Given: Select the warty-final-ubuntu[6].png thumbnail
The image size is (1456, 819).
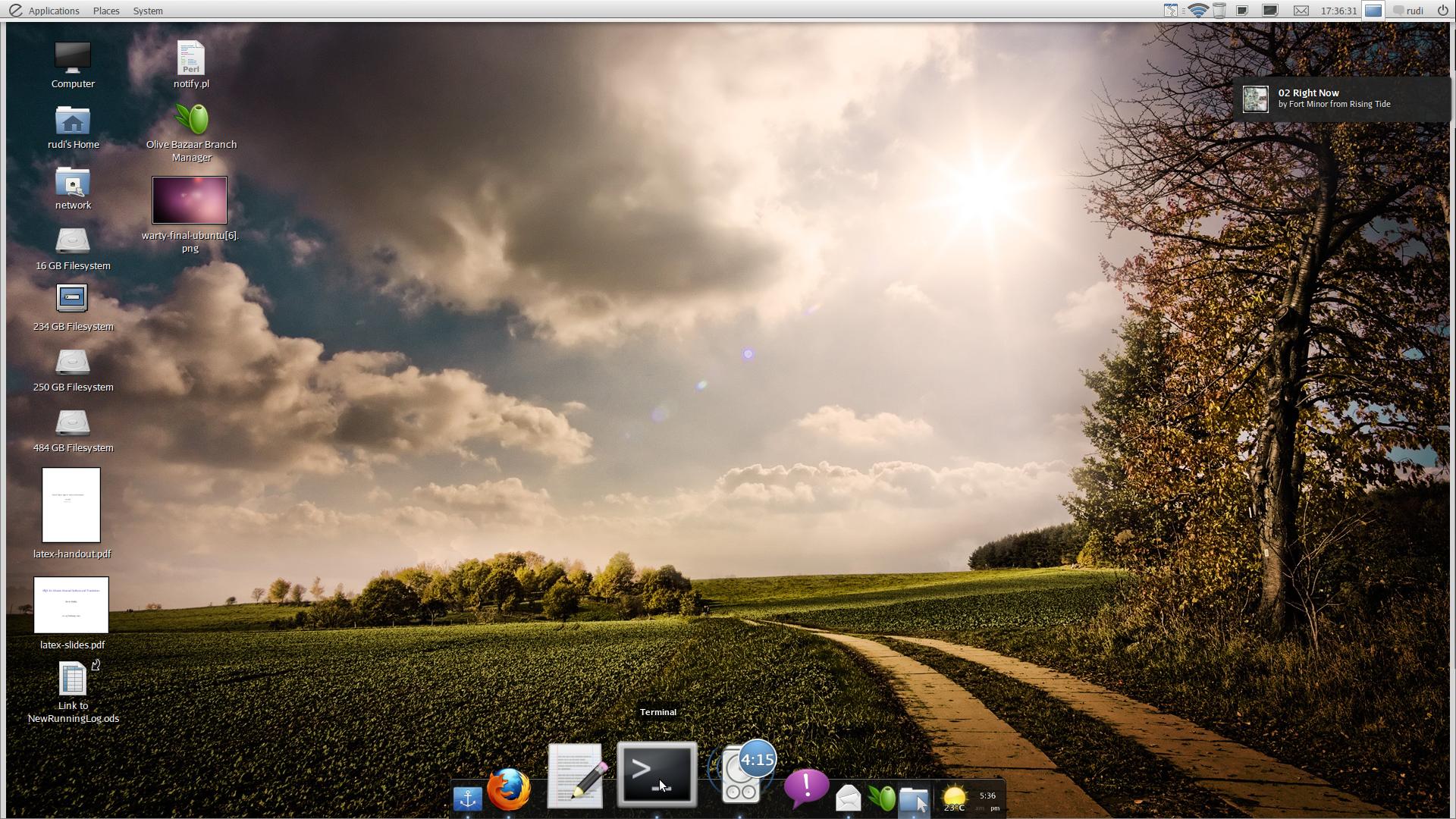Looking at the screenshot, I should (x=190, y=200).
